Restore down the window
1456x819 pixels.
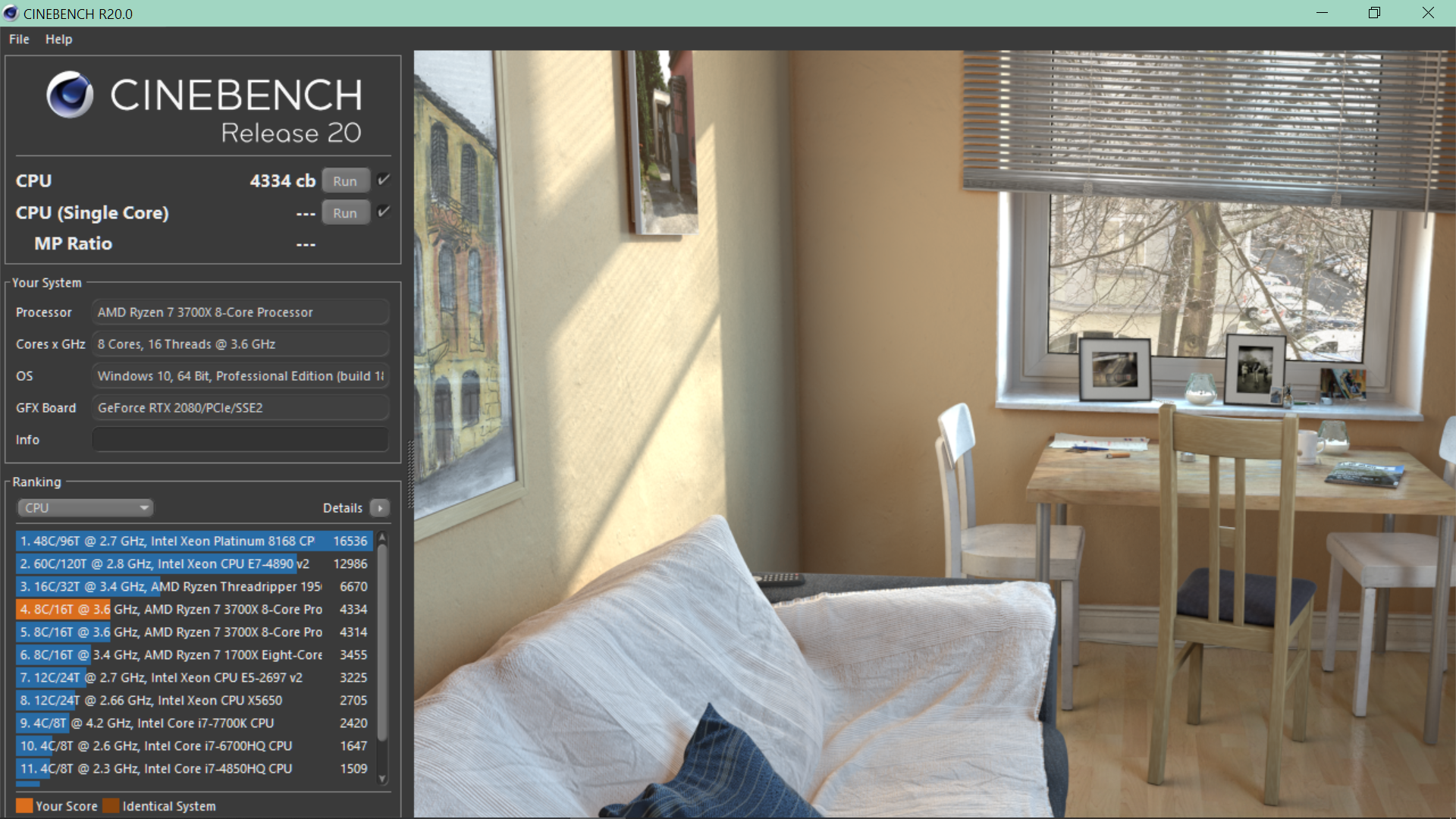1374,13
